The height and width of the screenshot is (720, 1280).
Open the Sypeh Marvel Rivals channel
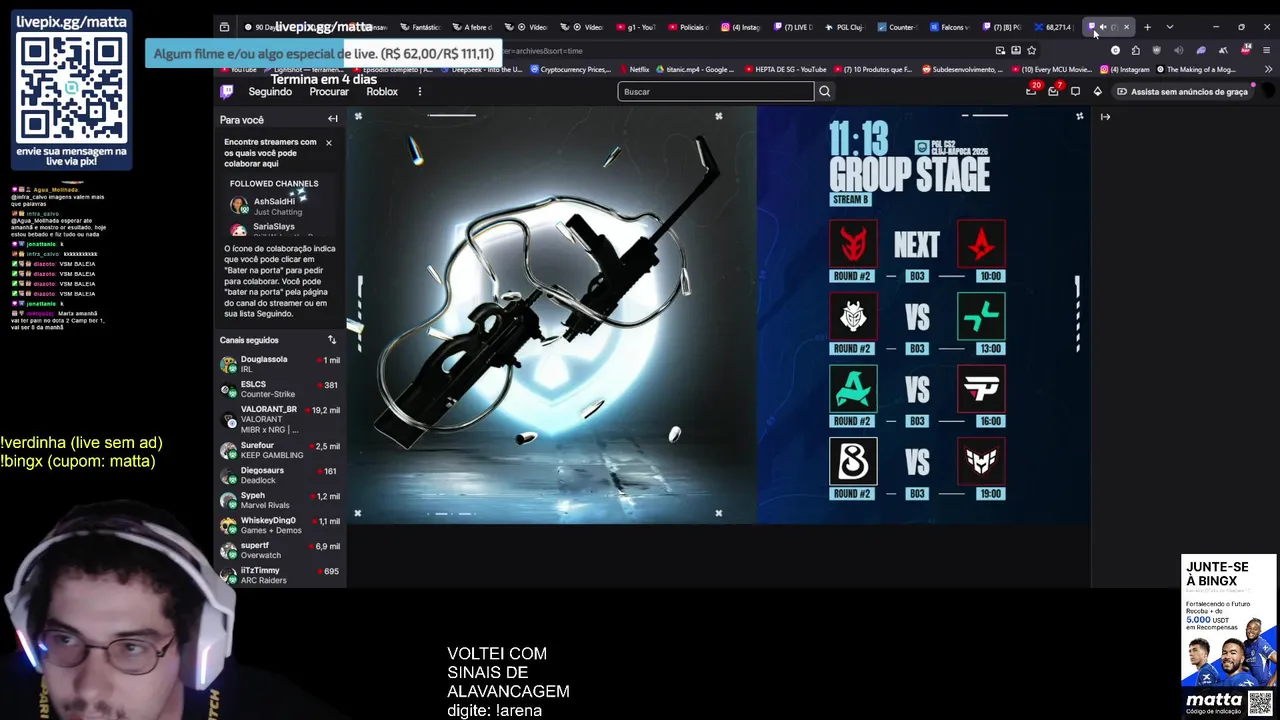(280, 500)
